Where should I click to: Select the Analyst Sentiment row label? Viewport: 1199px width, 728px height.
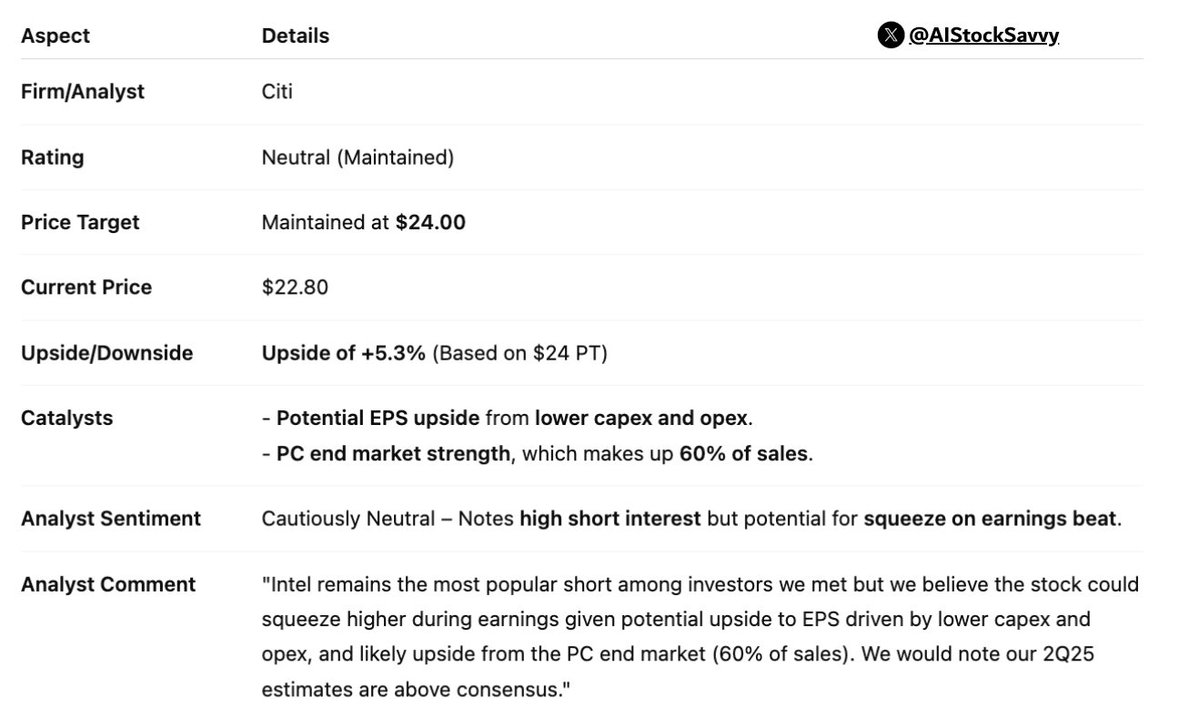click(111, 518)
